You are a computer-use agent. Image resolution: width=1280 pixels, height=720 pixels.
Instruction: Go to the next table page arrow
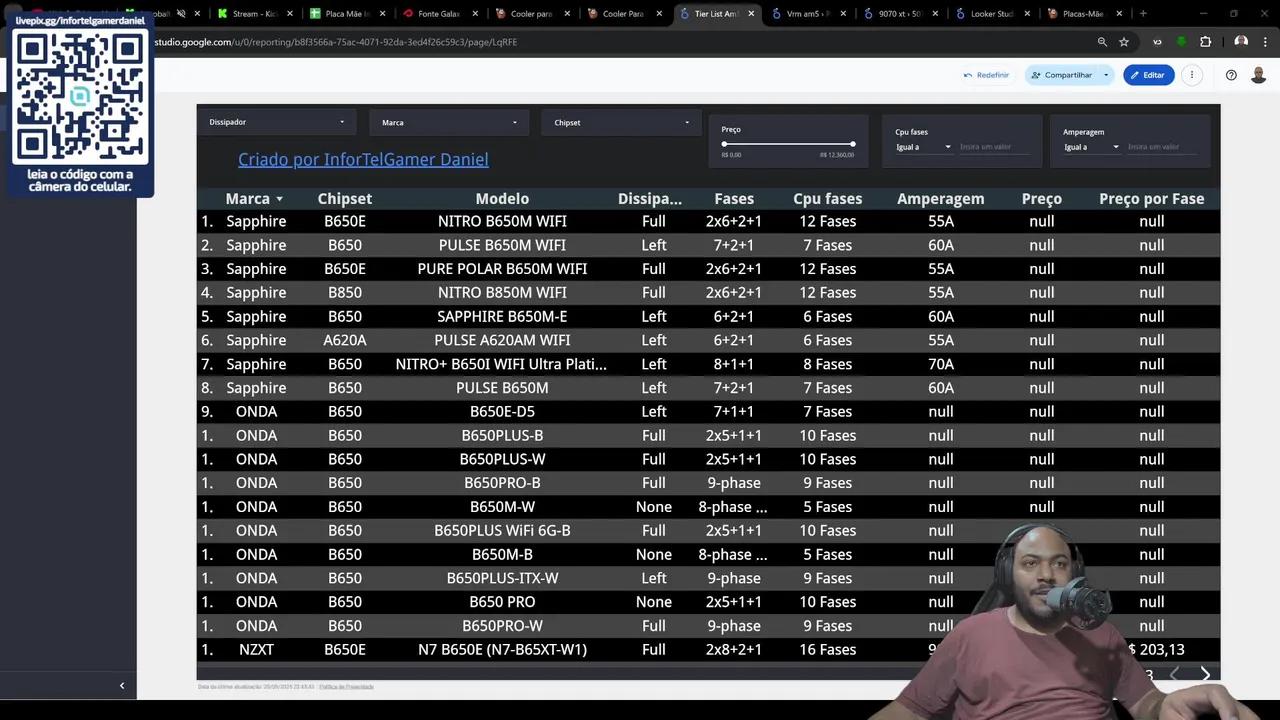click(1205, 675)
